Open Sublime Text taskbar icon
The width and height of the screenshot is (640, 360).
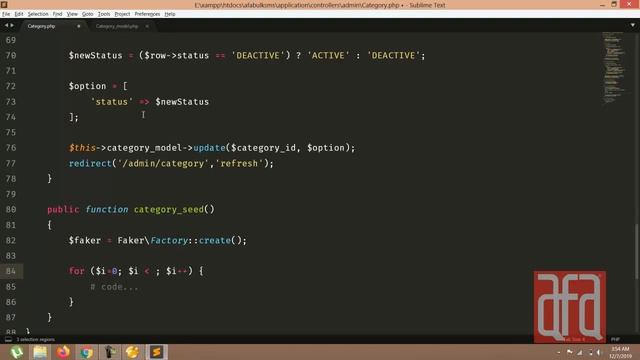click(156, 352)
